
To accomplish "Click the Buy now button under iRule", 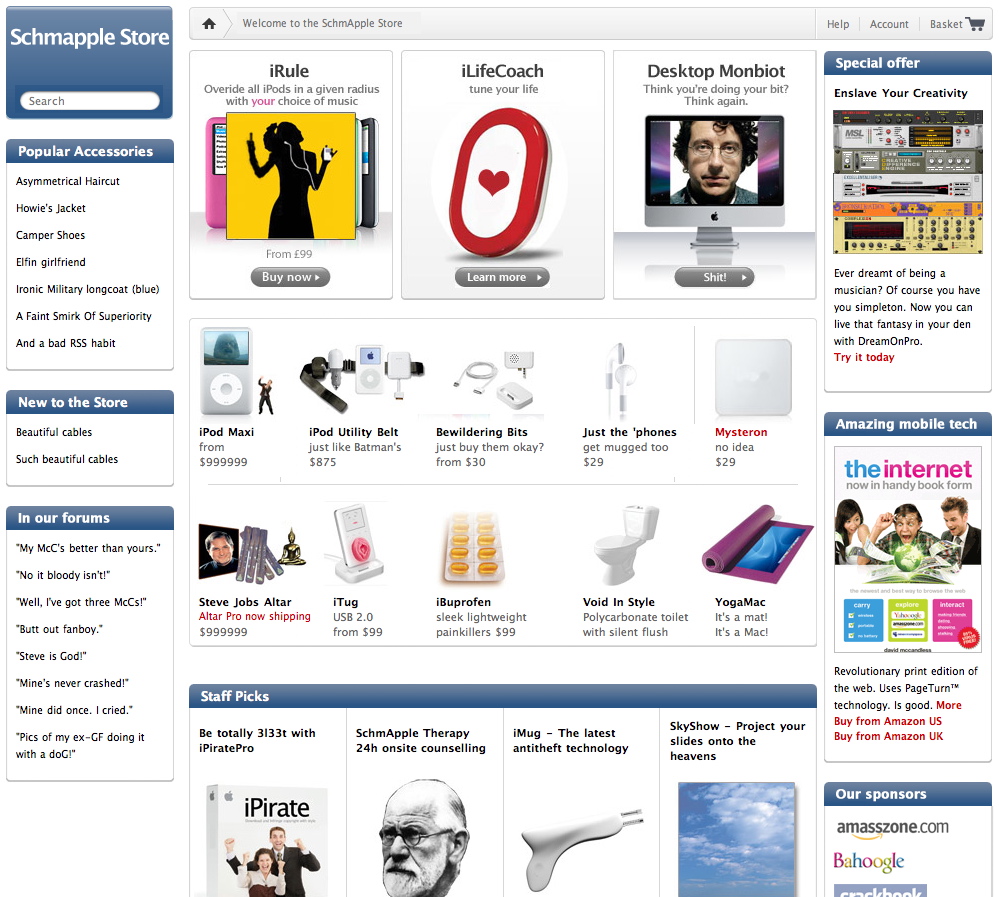I will point(290,276).
